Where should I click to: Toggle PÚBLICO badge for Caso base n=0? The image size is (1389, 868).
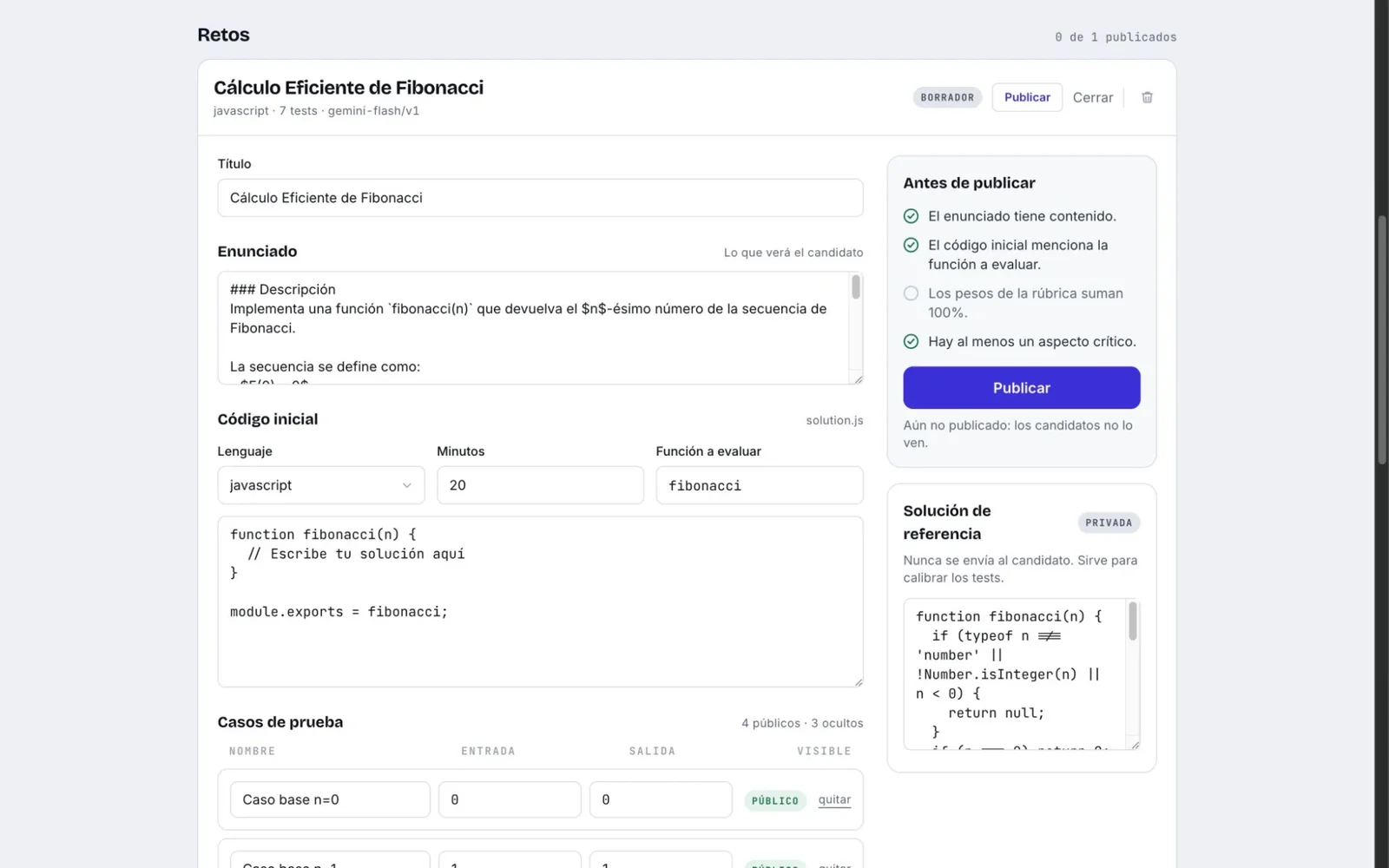click(774, 800)
